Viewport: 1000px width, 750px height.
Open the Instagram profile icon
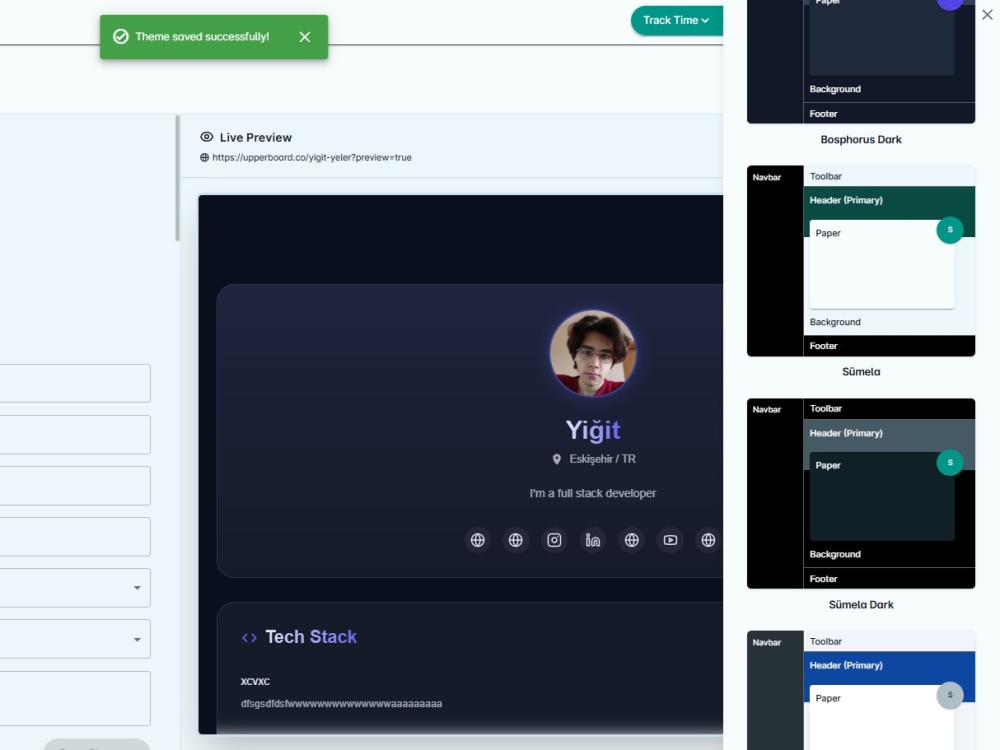click(554, 540)
